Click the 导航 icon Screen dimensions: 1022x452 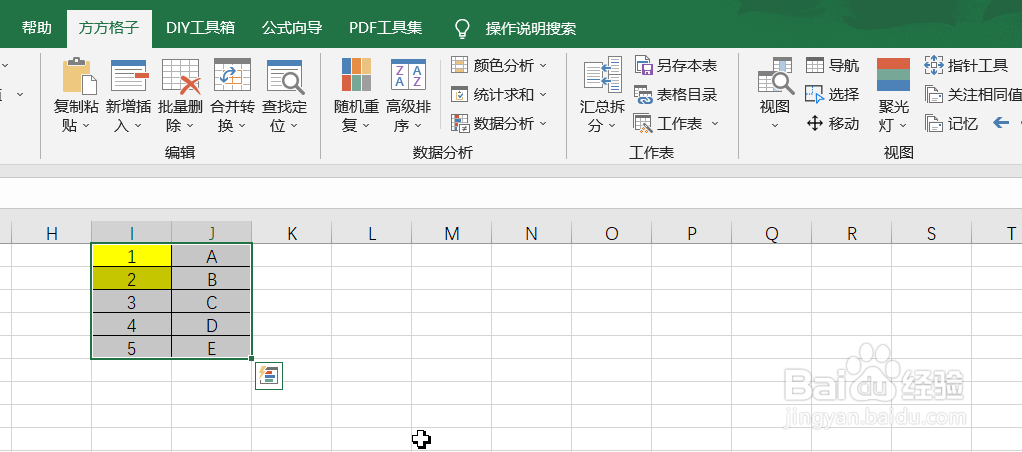[815, 65]
